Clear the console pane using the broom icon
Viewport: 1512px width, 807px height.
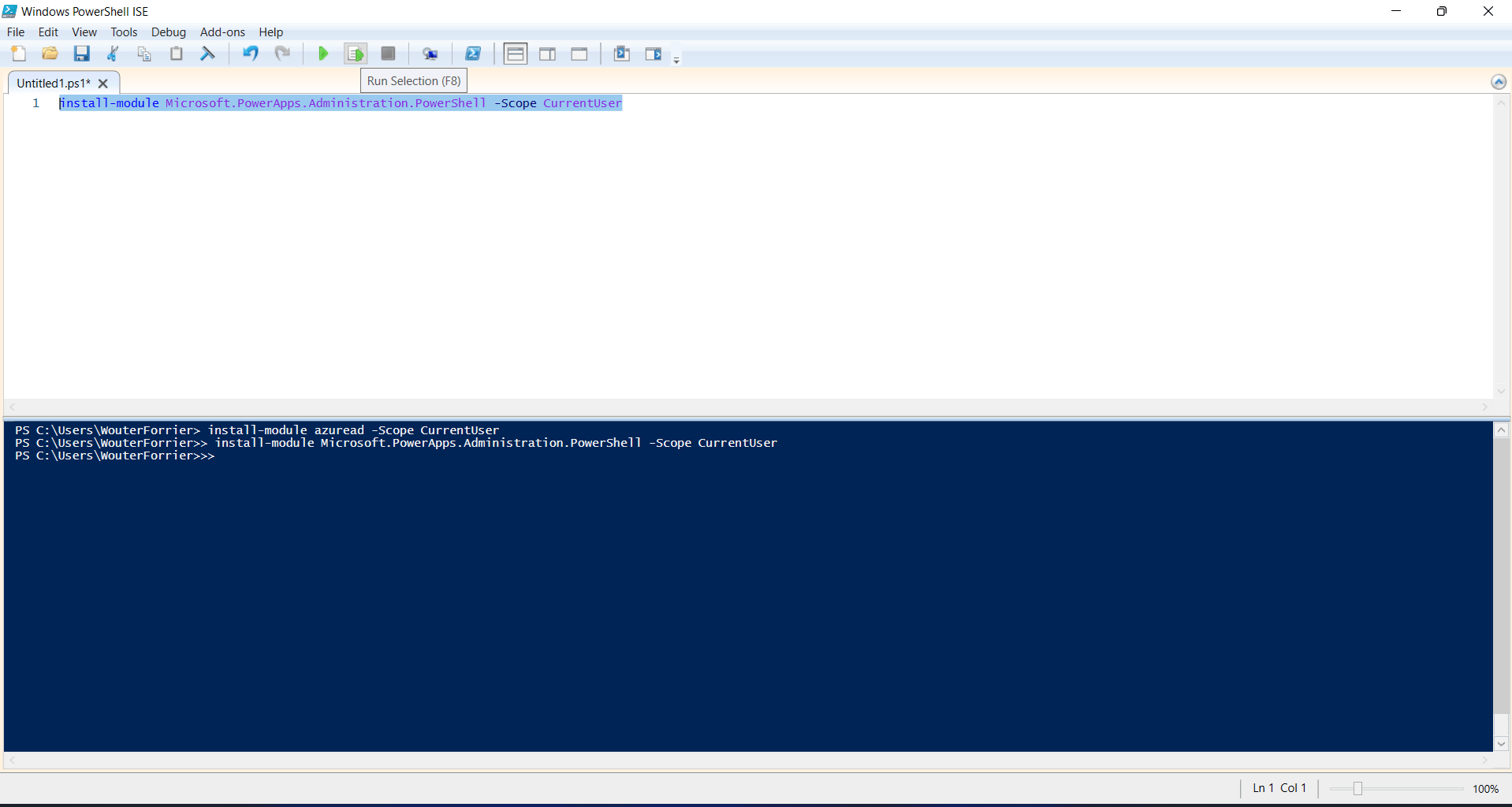(207, 54)
